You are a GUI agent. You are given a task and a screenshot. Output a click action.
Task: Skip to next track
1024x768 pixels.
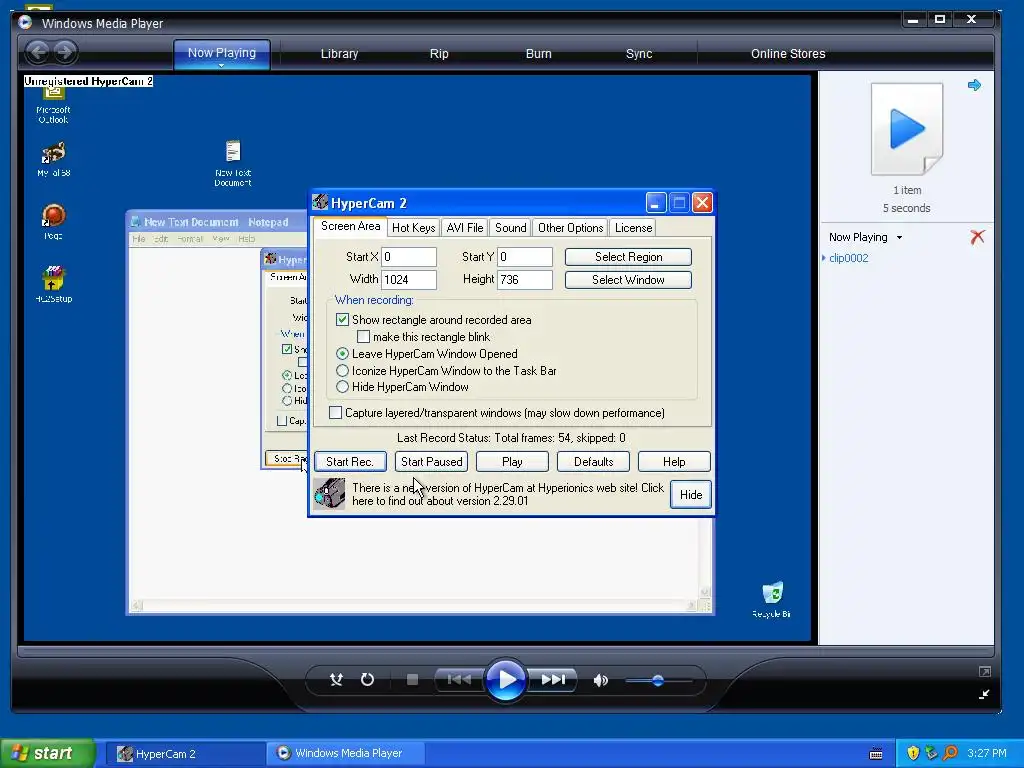(x=553, y=680)
